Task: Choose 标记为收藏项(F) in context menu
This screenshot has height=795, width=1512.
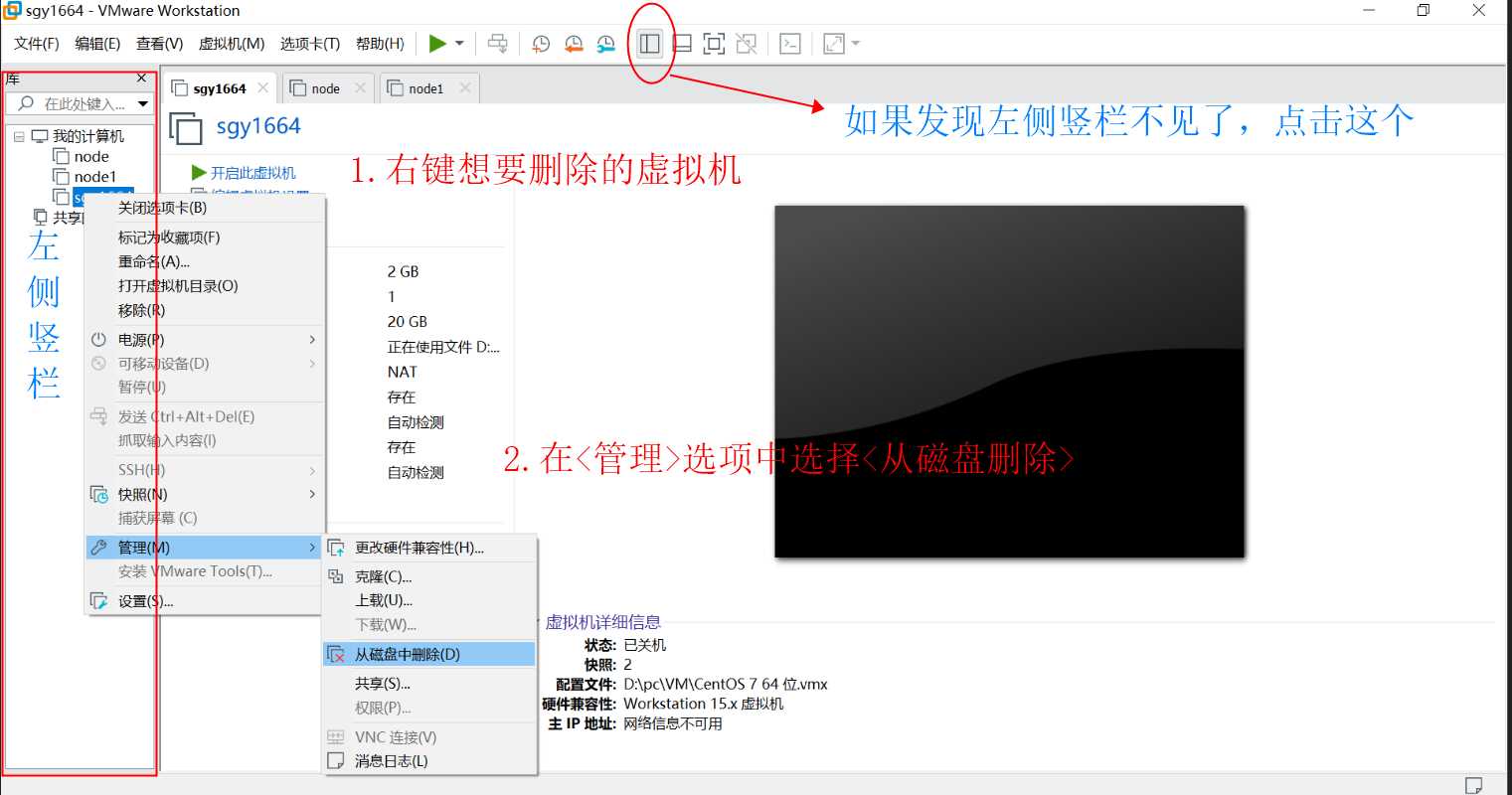Action: [206, 238]
